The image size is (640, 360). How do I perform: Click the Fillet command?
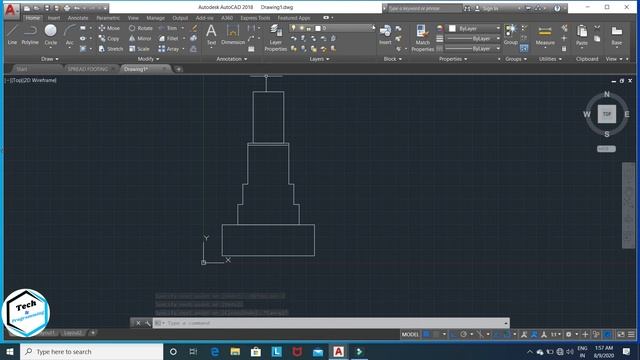click(x=169, y=38)
